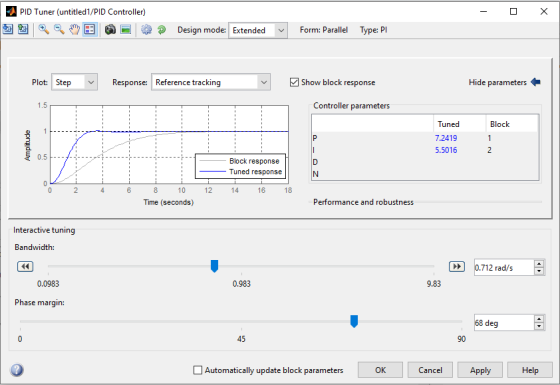This screenshot has height=385, width=560.
Task: Activate the Pan hand tool
Action: click(x=74, y=30)
